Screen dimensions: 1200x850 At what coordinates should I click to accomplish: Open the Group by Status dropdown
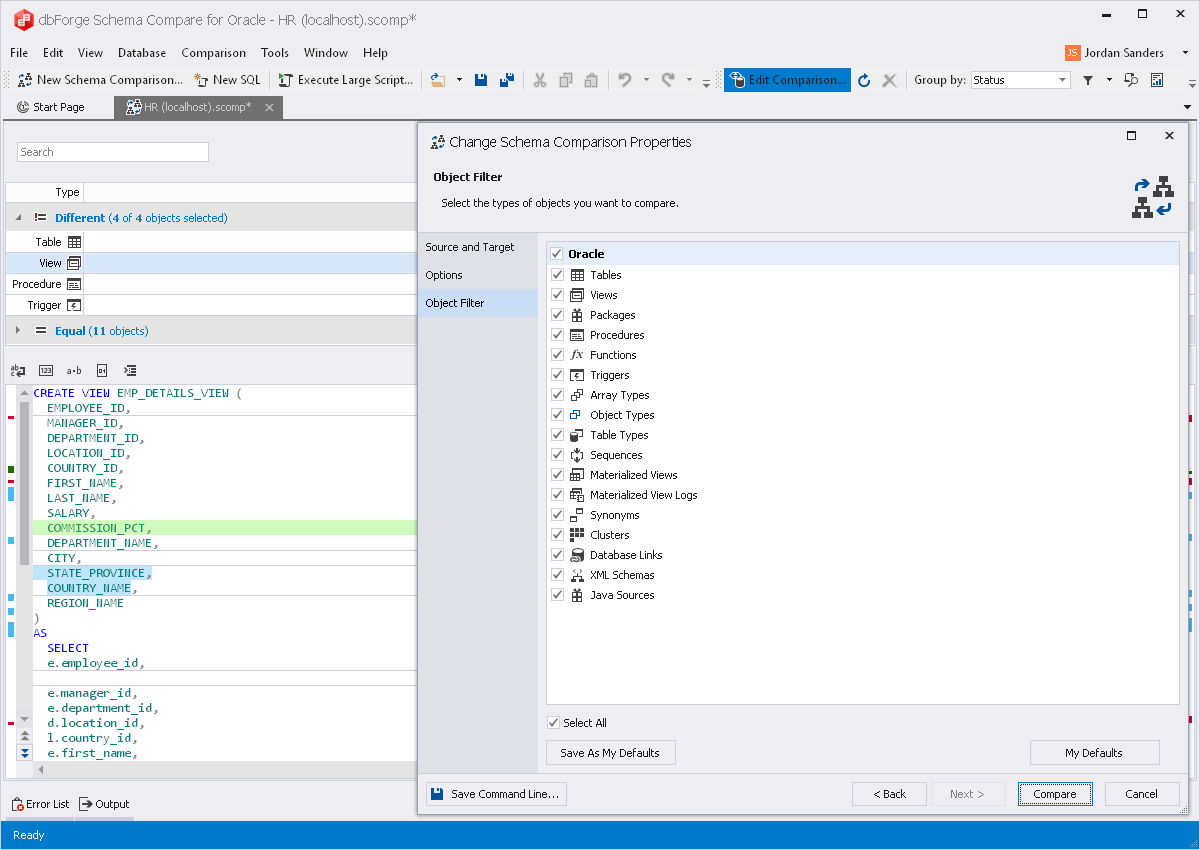coord(1062,80)
